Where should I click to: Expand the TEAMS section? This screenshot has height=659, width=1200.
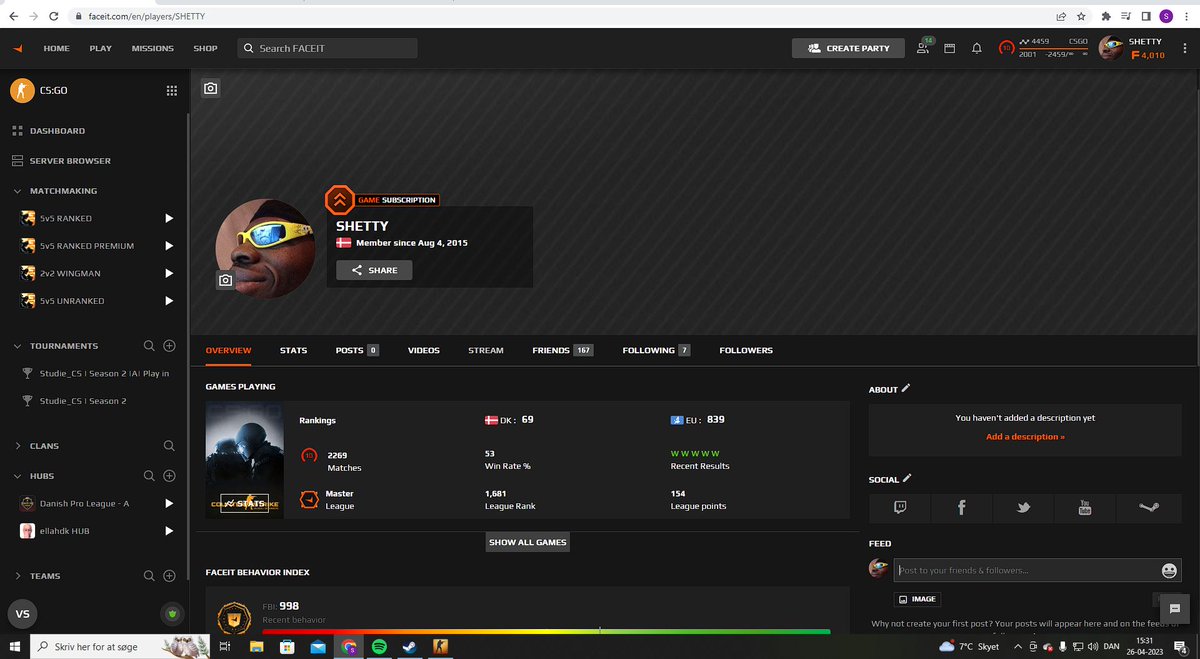[17, 576]
